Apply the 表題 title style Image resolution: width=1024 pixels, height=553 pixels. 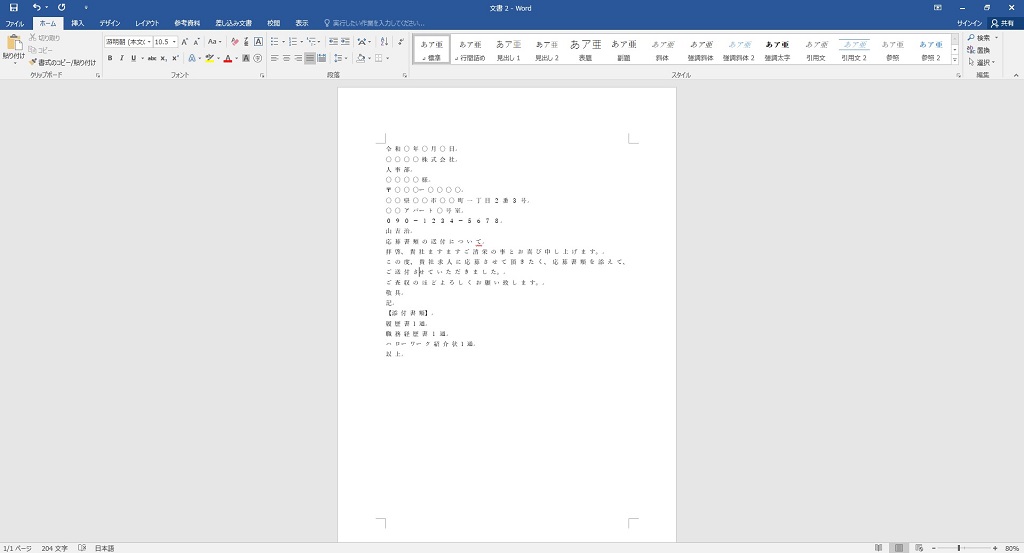(x=585, y=50)
